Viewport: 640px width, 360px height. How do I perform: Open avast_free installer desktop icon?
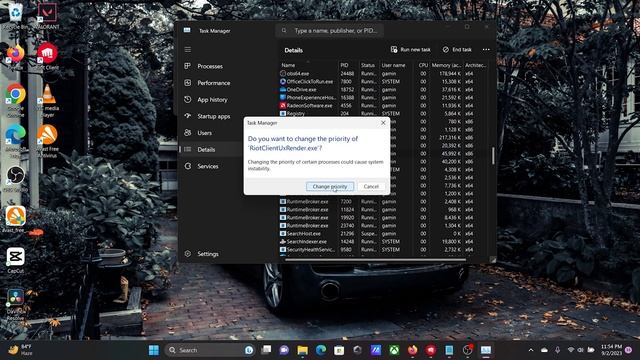coord(16,220)
